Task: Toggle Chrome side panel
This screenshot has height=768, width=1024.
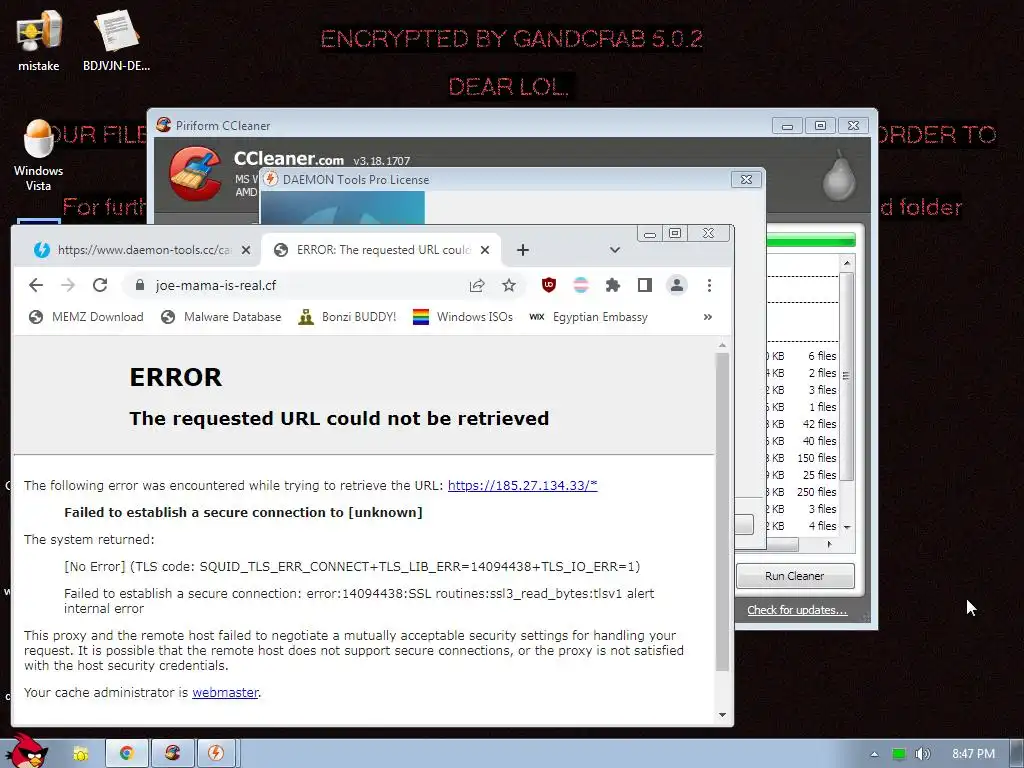Action: pos(645,285)
